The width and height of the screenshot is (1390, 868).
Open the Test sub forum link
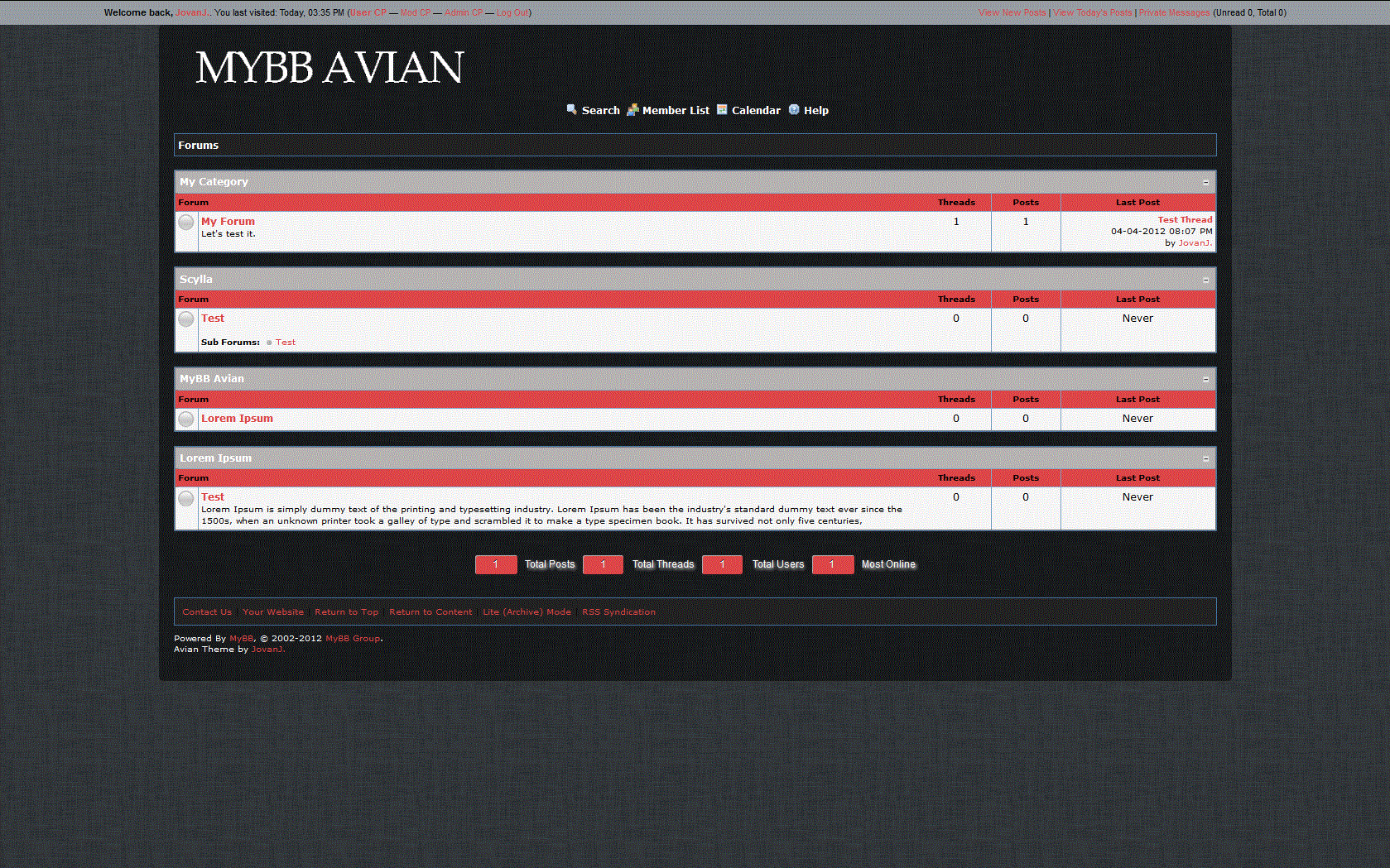click(286, 343)
